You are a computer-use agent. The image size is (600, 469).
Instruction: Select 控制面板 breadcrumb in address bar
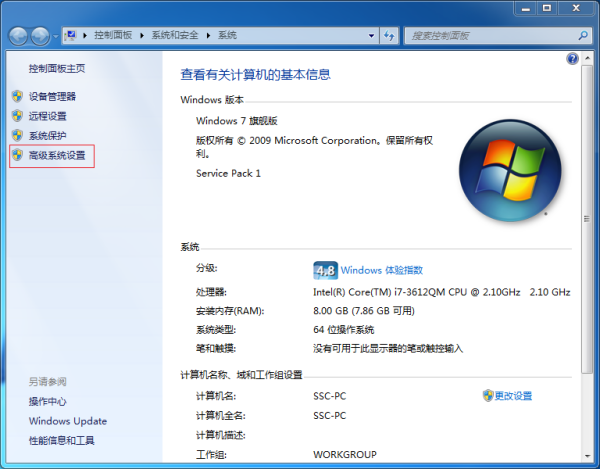tap(113, 35)
